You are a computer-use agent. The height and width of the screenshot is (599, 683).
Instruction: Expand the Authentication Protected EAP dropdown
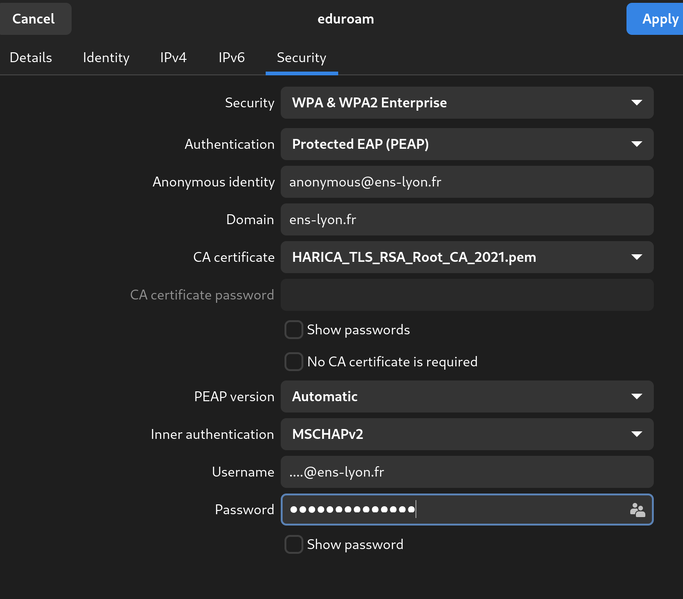[x=466, y=144]
